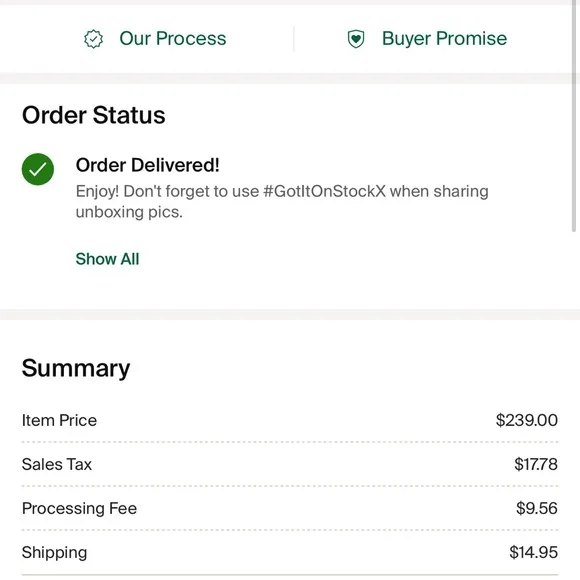580x580 pixels.
Task: Click the $239.00 item price amount
Action: tap(527, 420)
